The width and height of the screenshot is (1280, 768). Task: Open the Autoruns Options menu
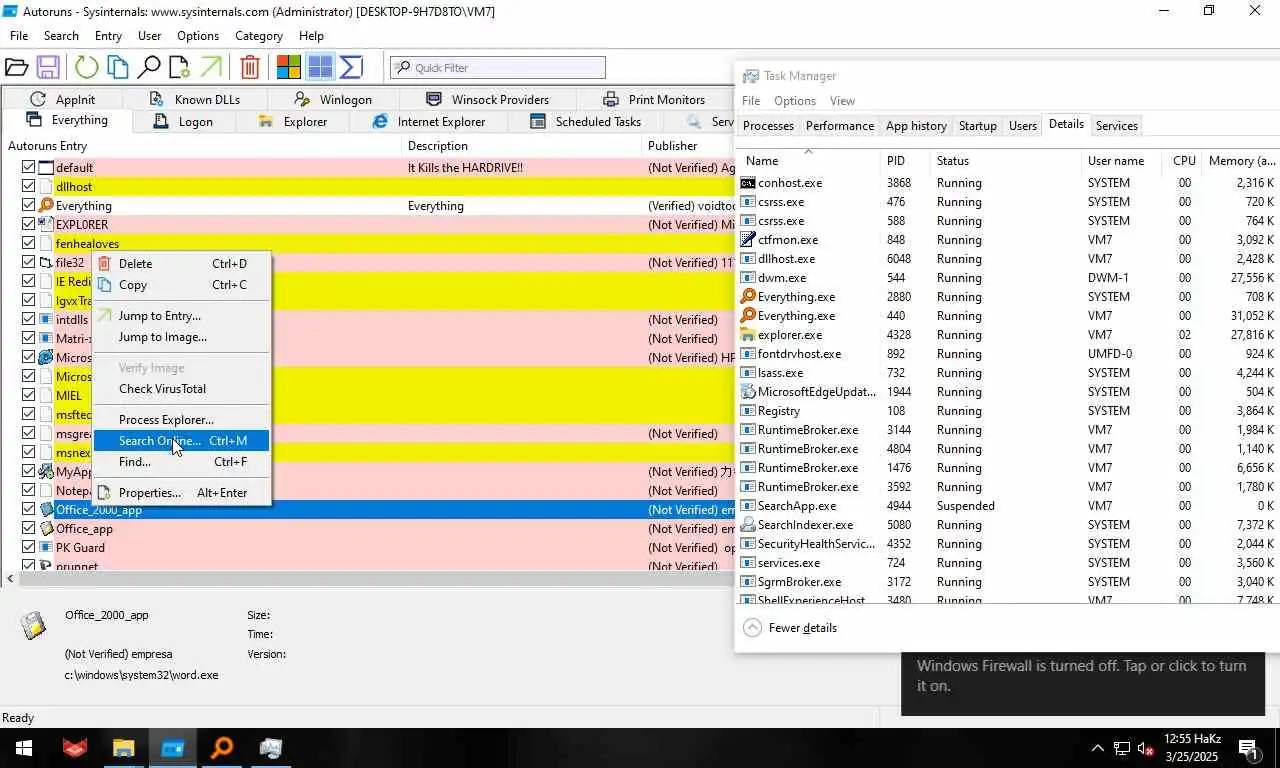[198, 36]
